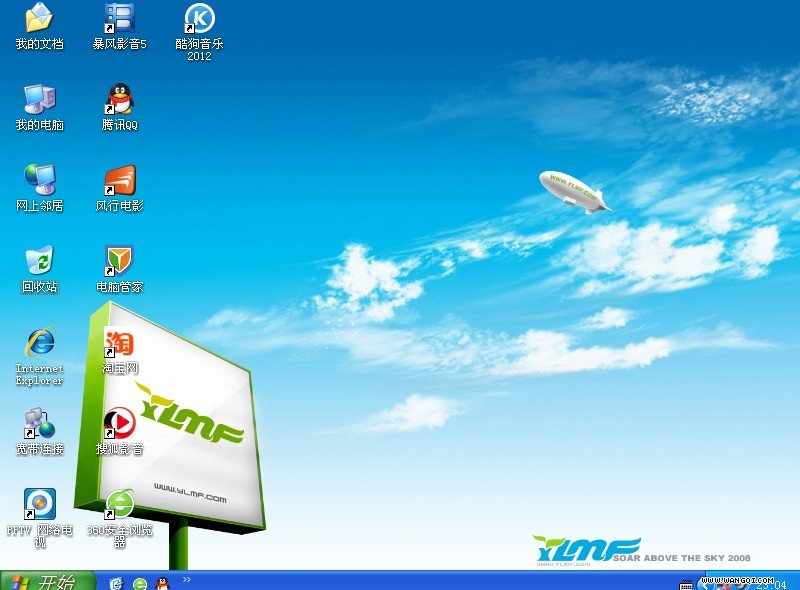Click the QQ penguin in the Quick Launch bar
The image size is (800, 590).
(163, 583)
